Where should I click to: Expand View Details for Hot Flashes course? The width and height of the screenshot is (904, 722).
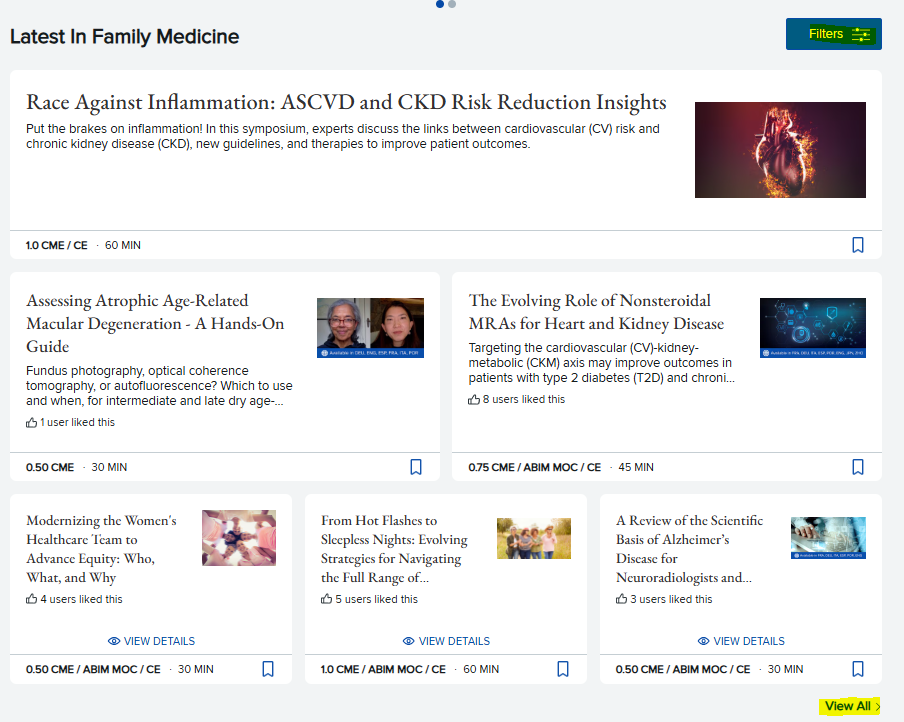(446, 641)
